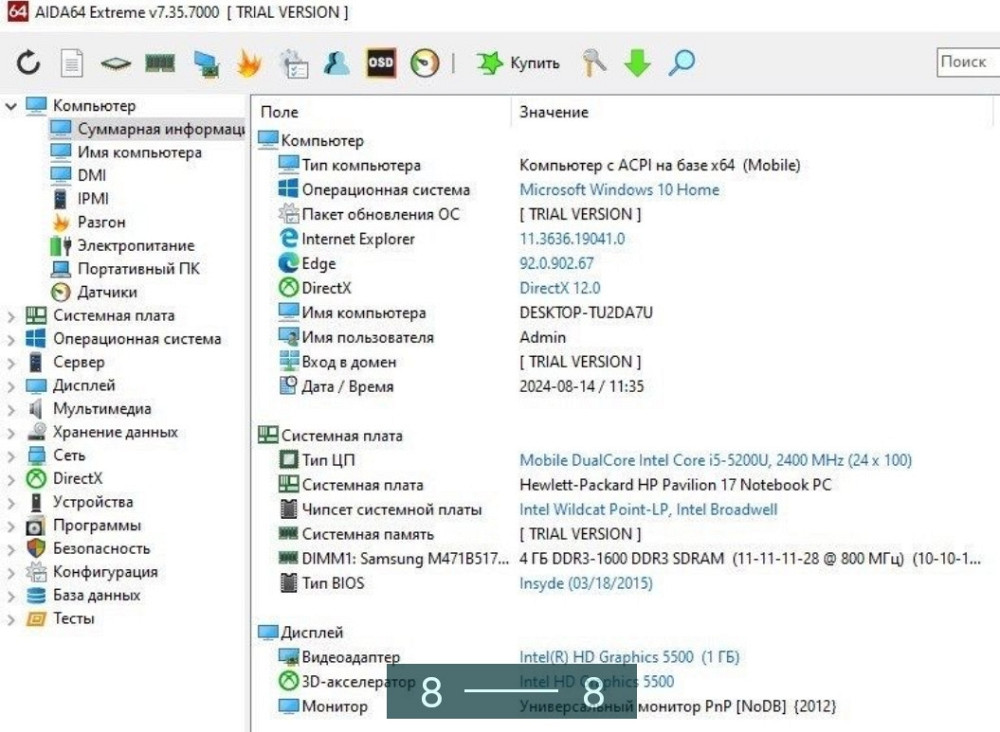
Task: Open the Microsoft Windows 10 Home link
Action: point(619,190)
